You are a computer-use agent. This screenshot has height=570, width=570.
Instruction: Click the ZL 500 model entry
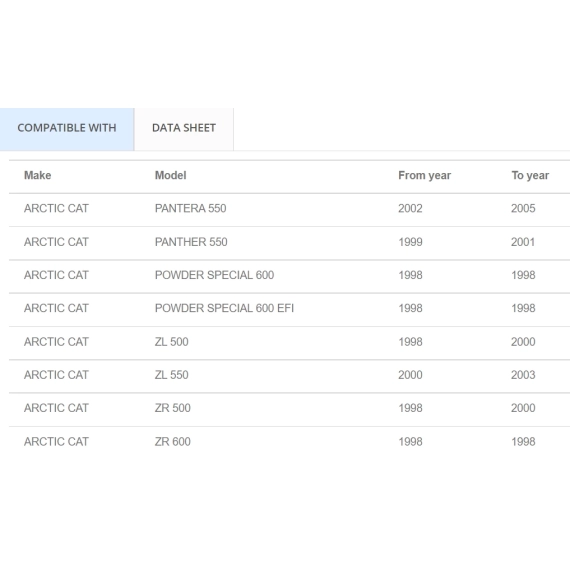[x=172, y=342]
